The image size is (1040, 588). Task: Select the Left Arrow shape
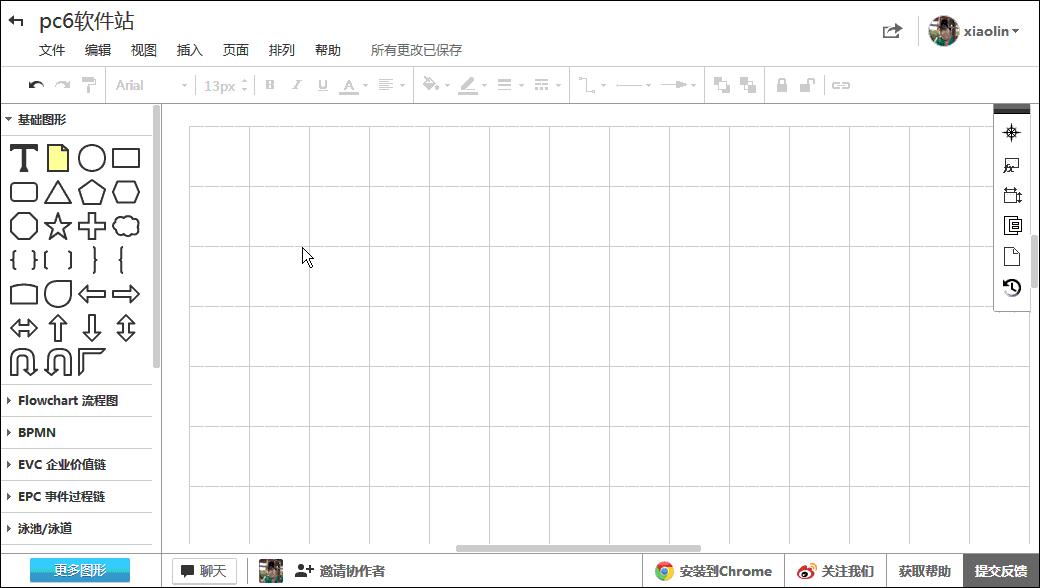(92, 294)
